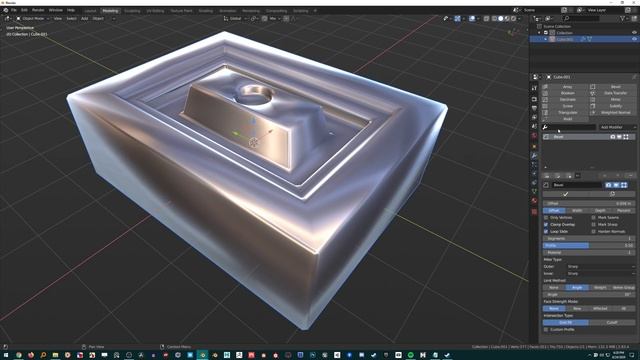Click the Blender logo menu icon

tap(5, 10)
